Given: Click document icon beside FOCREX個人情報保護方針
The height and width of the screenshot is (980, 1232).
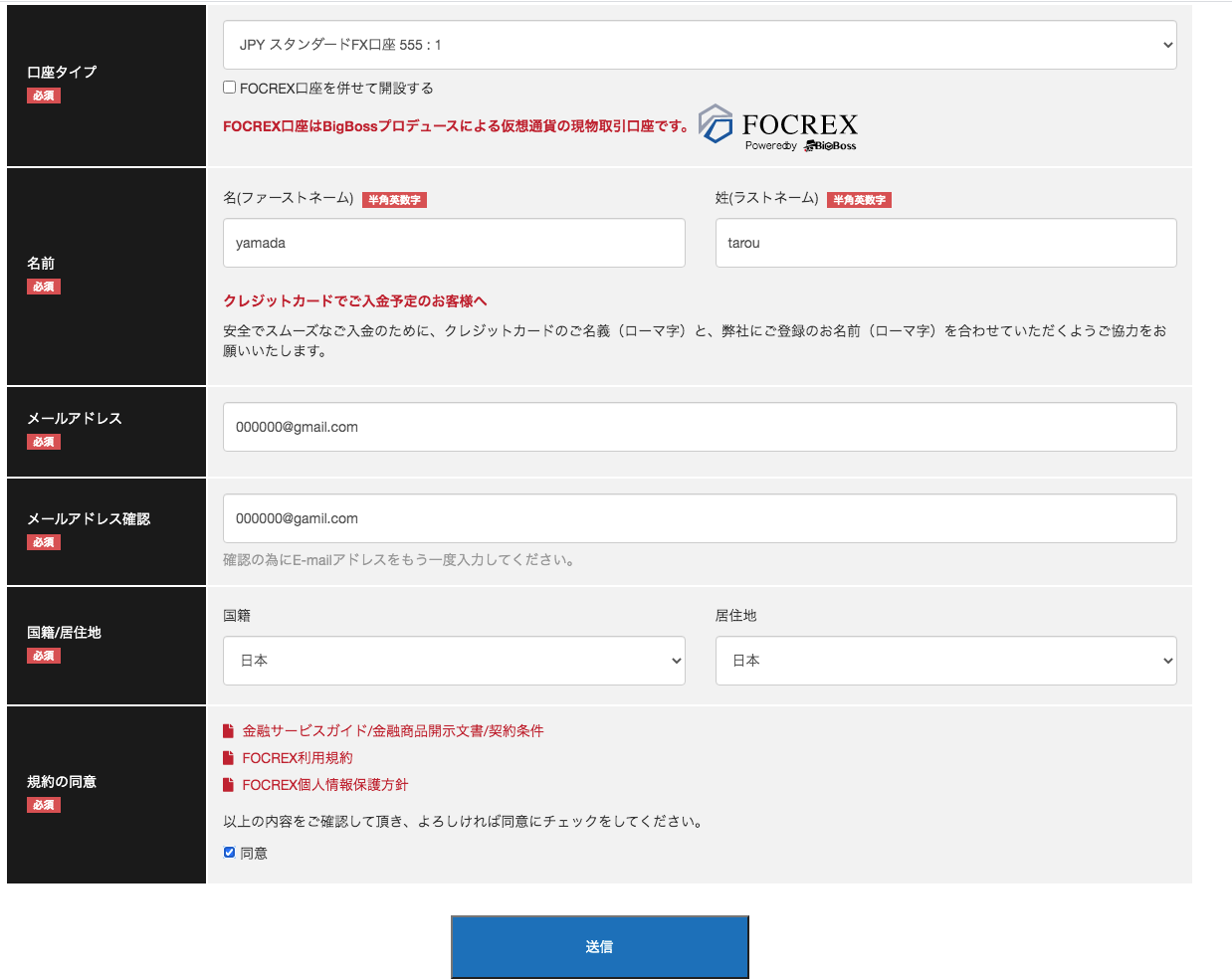Looking at the screenshot, I should pyautogui.click(x=229, y=785).
